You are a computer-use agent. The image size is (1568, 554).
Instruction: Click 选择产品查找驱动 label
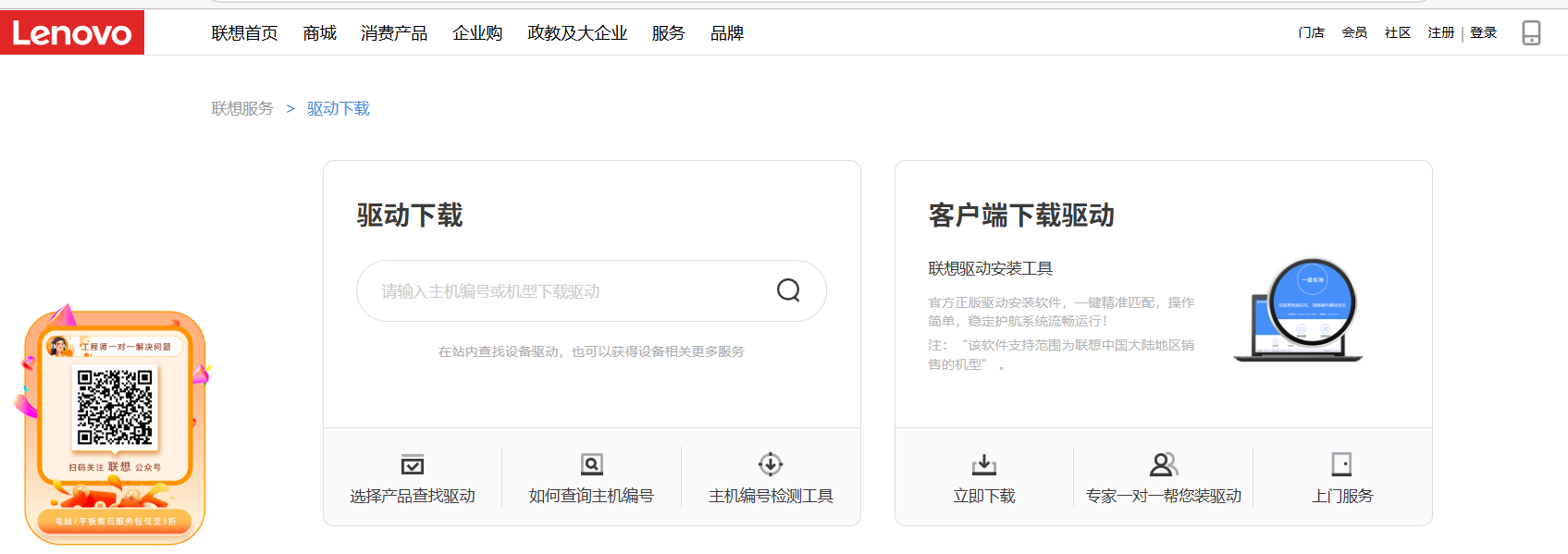pyautogui.click(x=413, y=496)
